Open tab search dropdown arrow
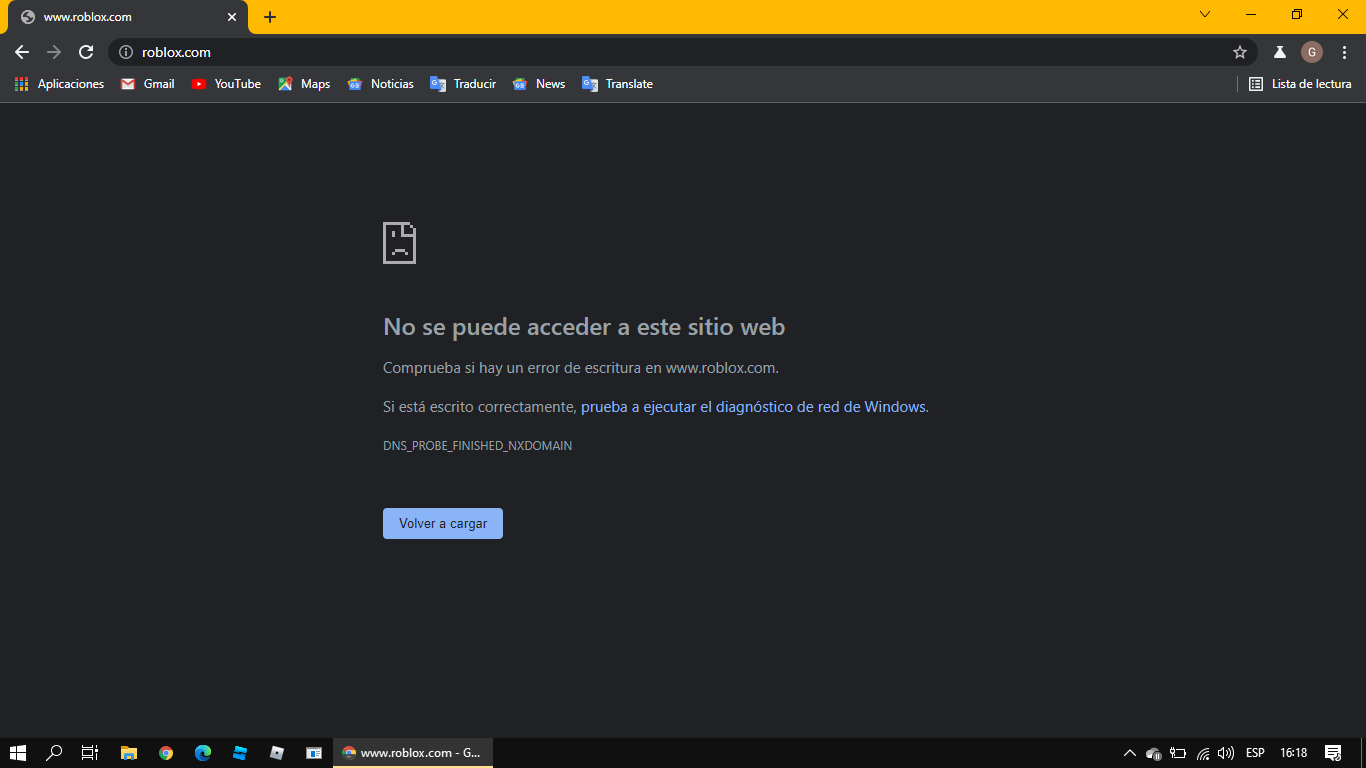Viewport: 1366px width, 768px height. pyautogui.click(x=1205, y=14)
